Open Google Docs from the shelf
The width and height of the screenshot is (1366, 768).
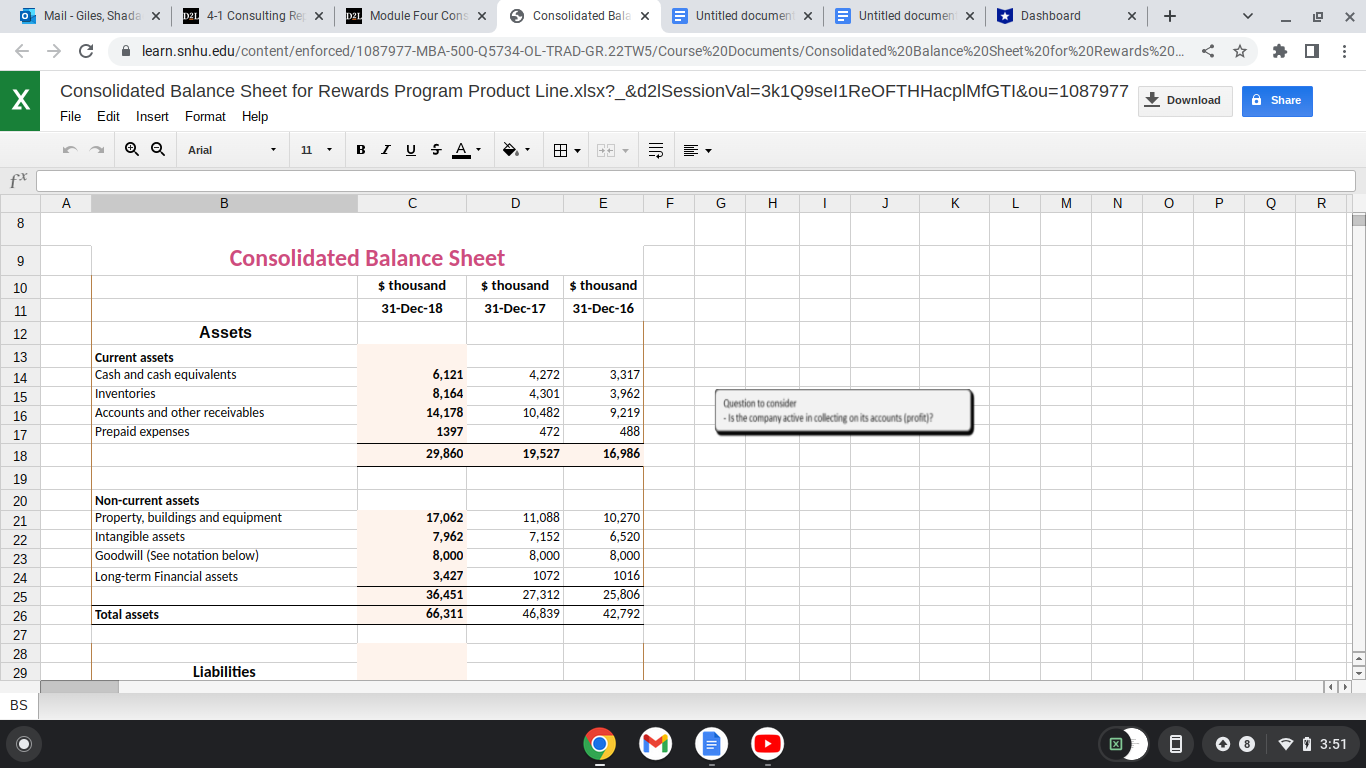pyautogui.click(x=711, y=744)
